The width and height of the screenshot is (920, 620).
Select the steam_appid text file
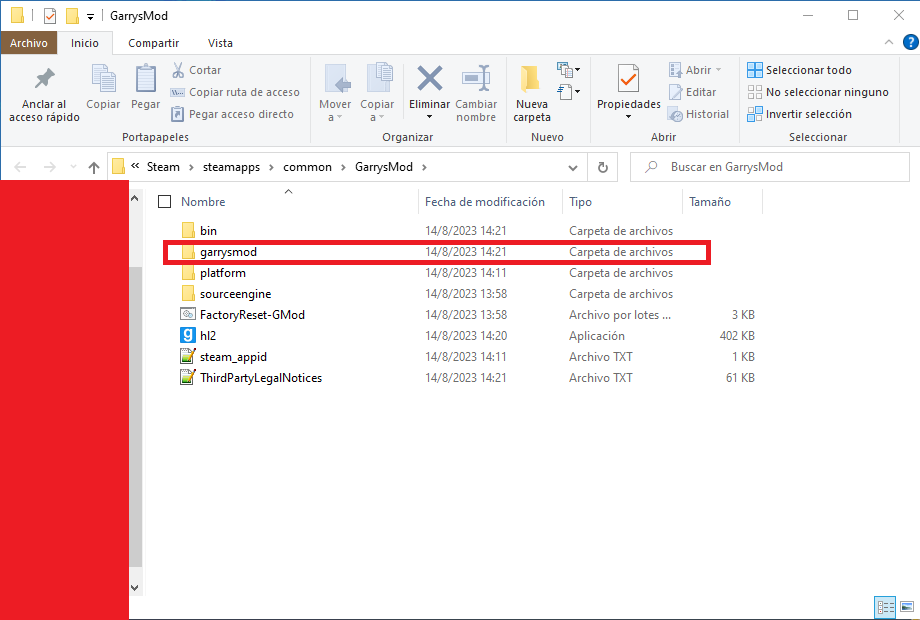click(x=233, y=357)
